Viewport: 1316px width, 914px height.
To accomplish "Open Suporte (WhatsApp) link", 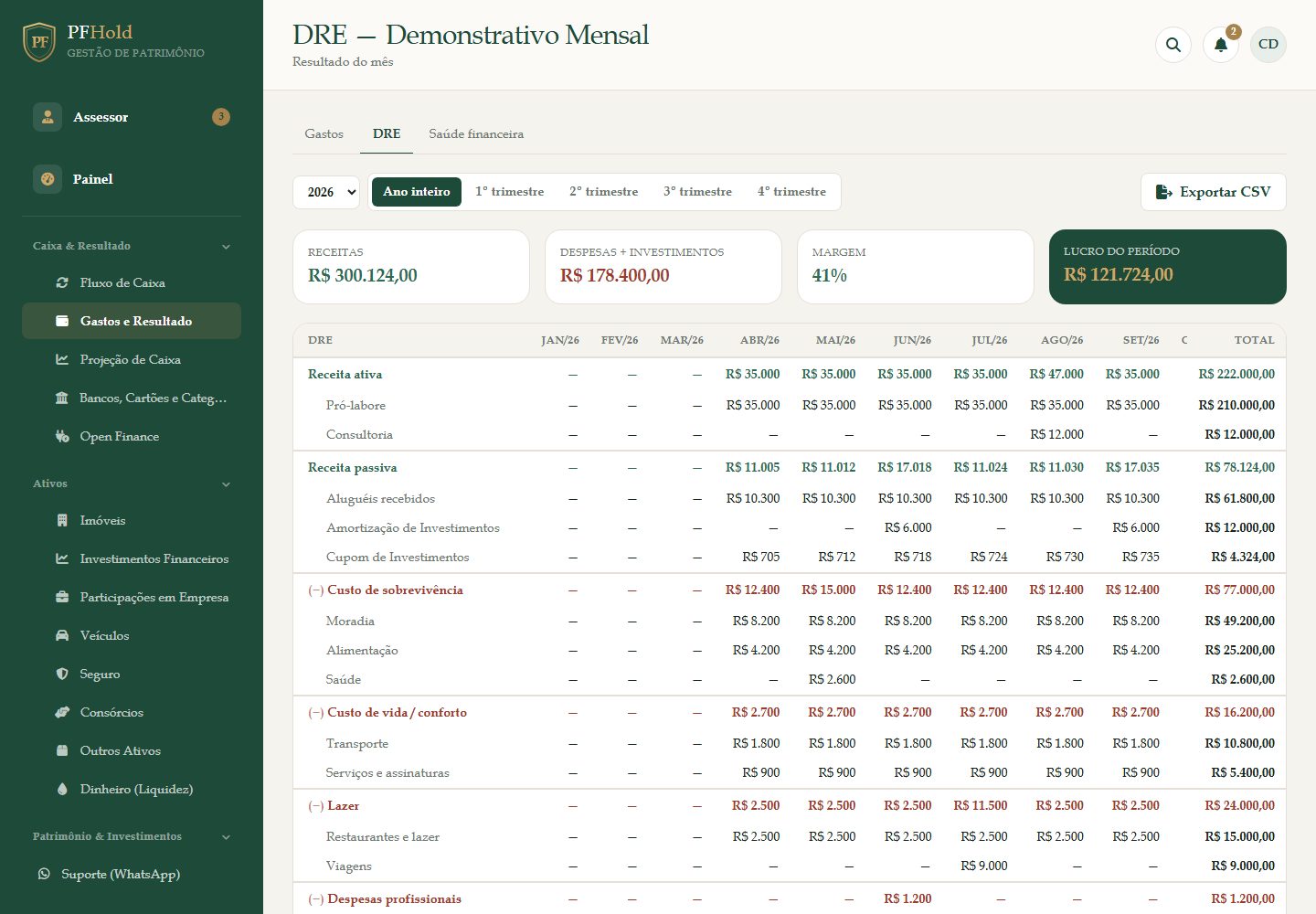I will coord(121,874).
